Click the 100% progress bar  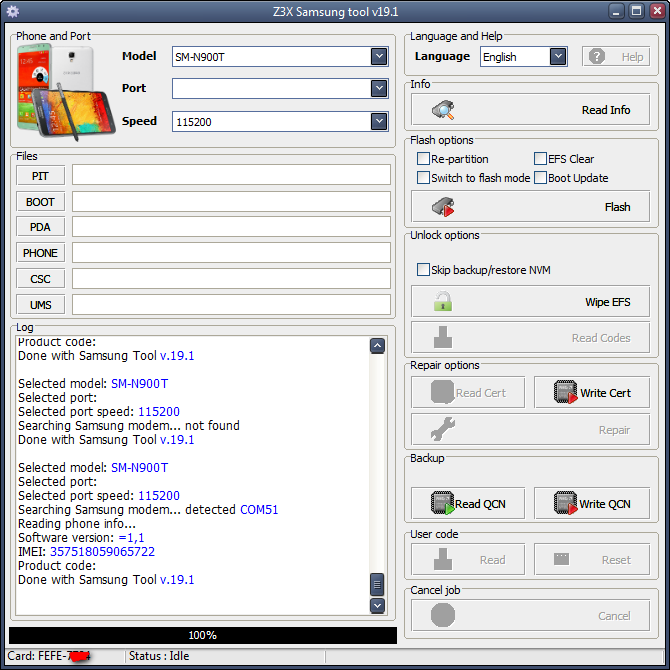pos(203,635)
